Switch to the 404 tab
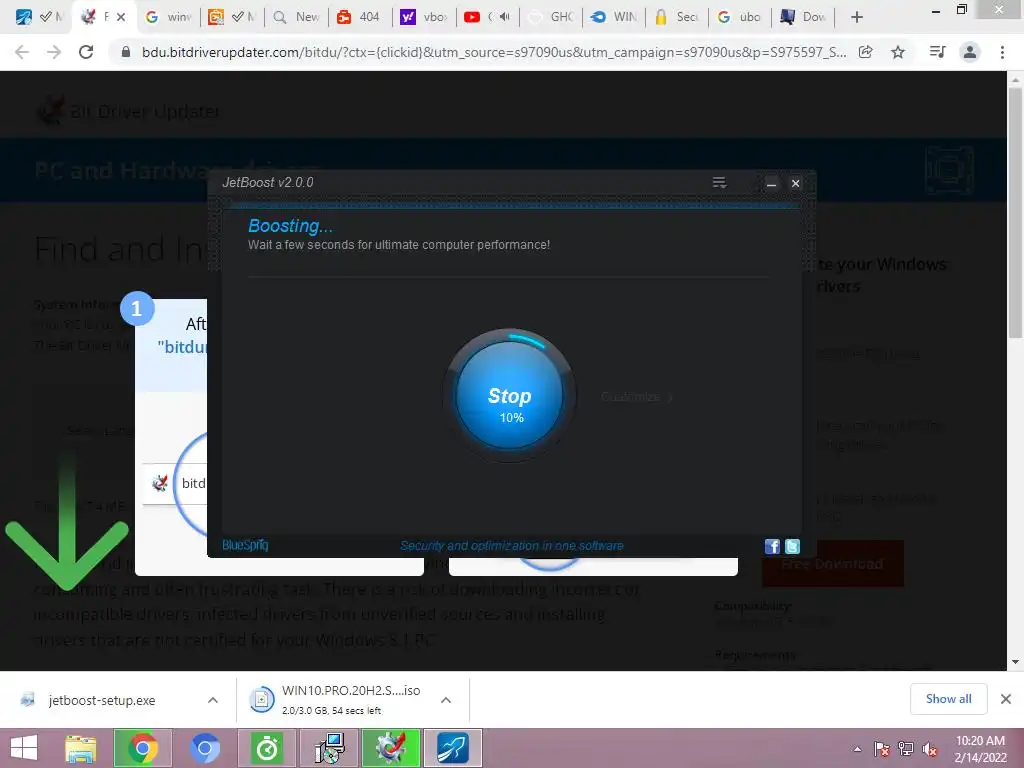Viewport: 1024px width, 768px height. coord(360,17)
